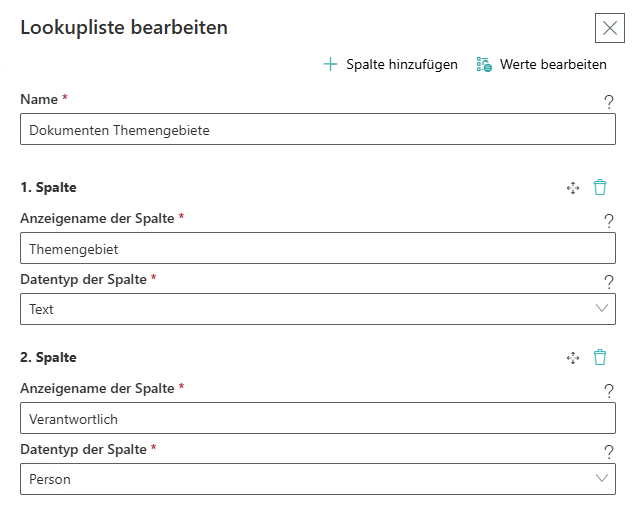633x527 pixels.
Task: Click the plus icon to add column
Action: 331,64
